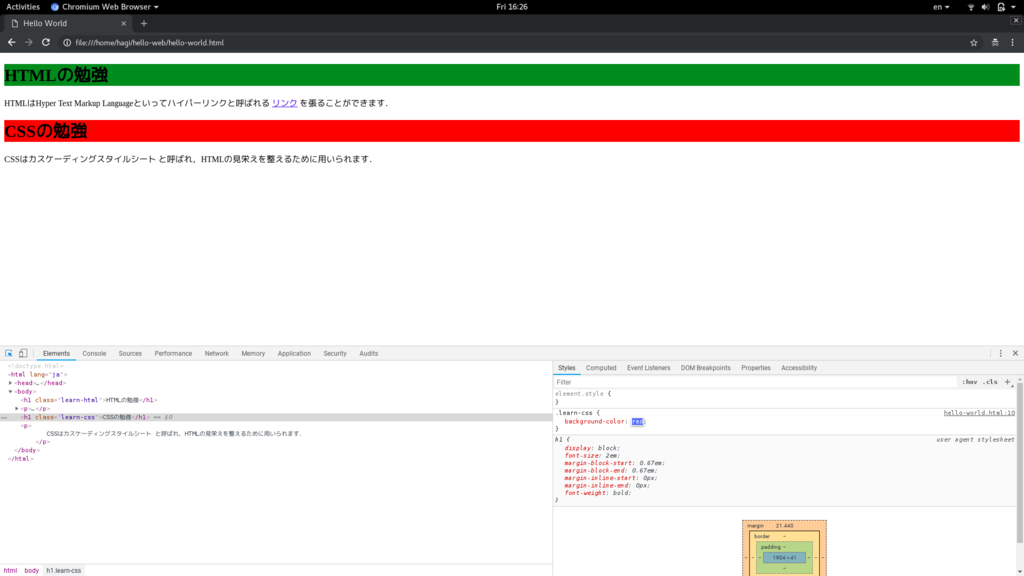Viewport: 1024px width, 576px height.
Task: Bookmark this page with the star icon
Action: 974,42
